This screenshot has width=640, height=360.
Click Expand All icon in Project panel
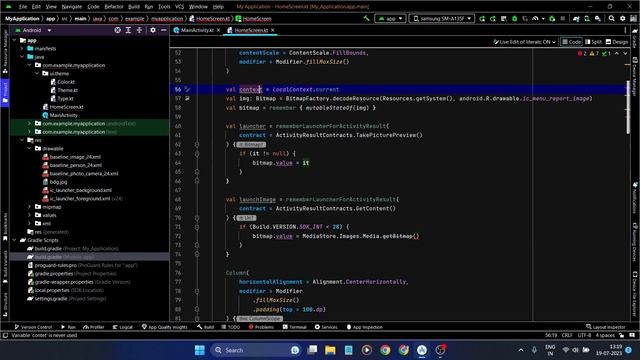[128, 30]
